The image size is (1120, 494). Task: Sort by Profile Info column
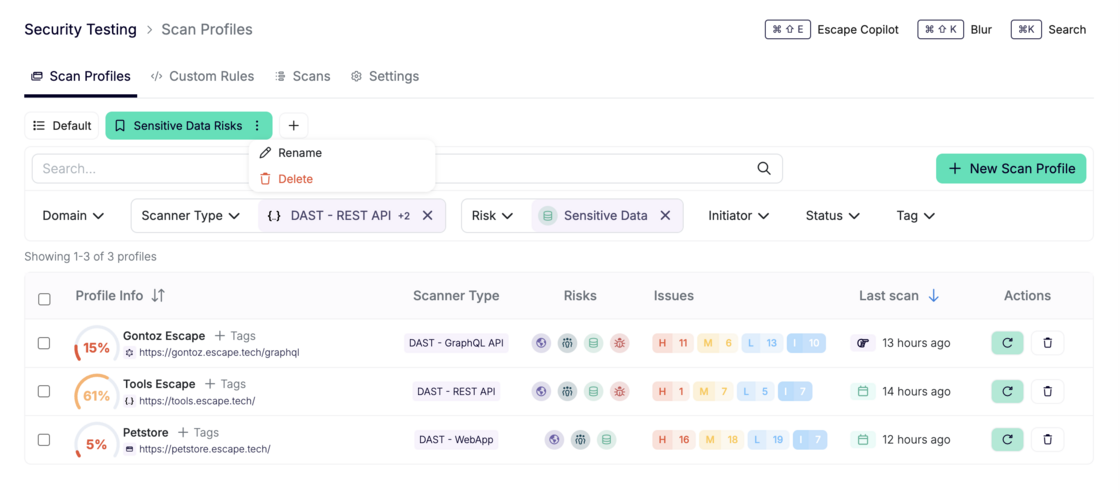[x=159, y=296]
